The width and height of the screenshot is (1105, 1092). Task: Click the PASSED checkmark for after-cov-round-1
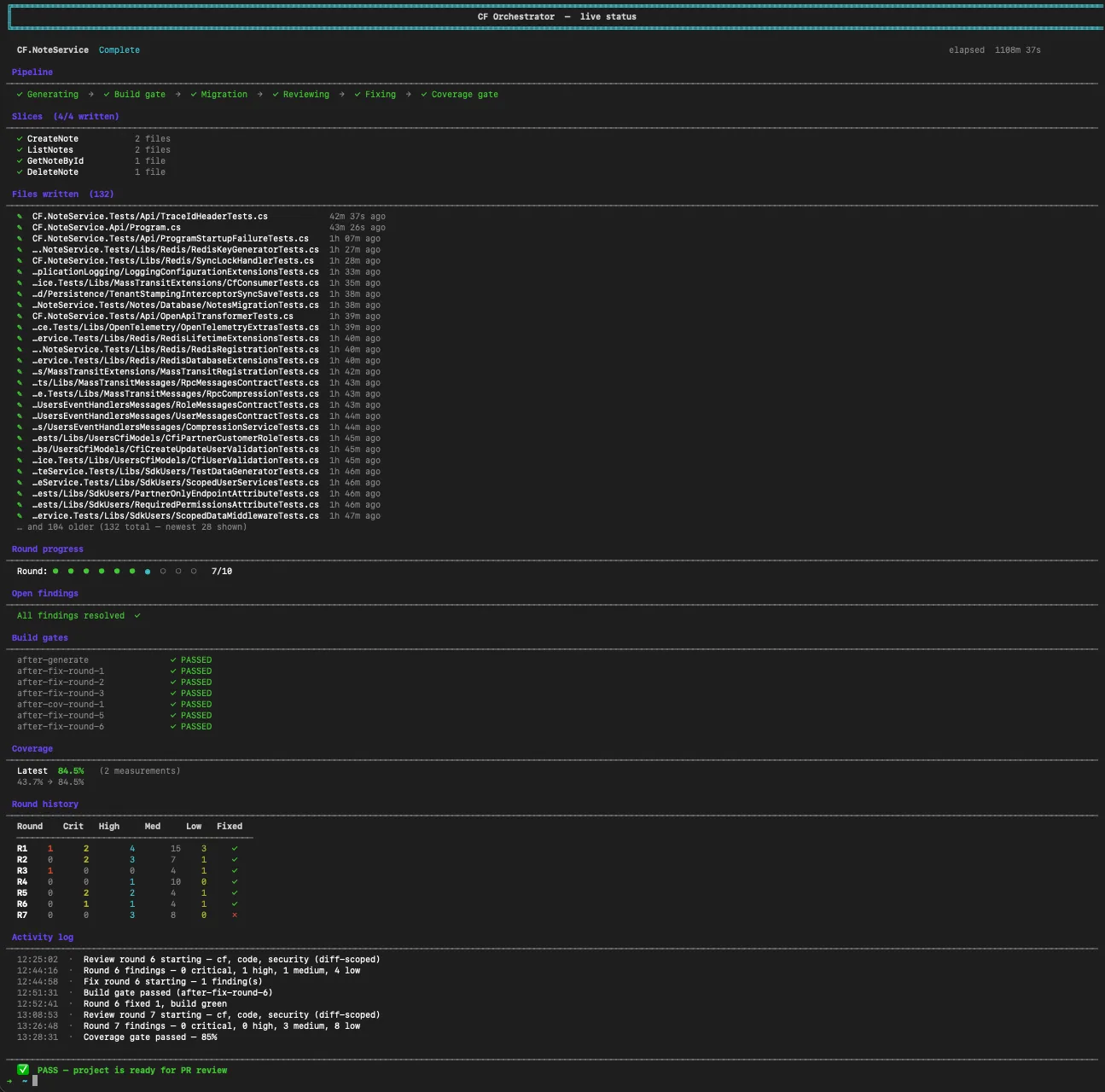[173, 705]
